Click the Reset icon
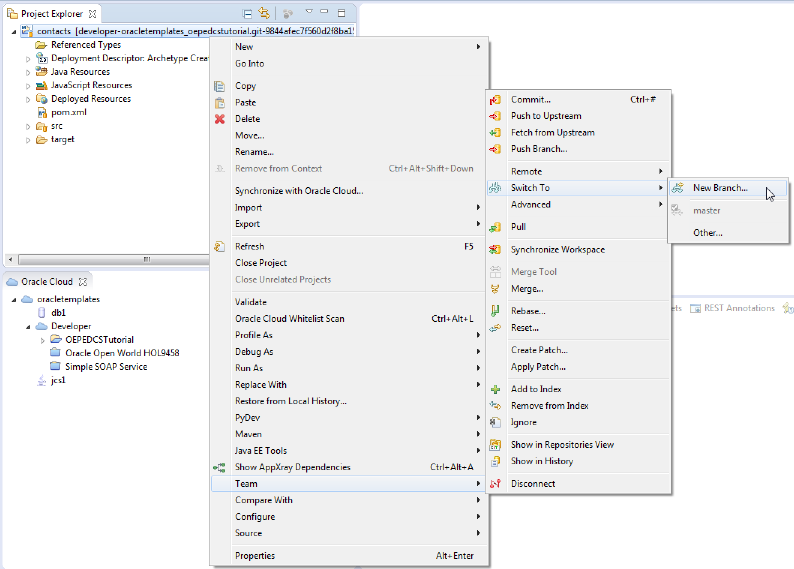The width and height of the screenshot is (794, 569). pyautogui.click(x=495, y=328)
